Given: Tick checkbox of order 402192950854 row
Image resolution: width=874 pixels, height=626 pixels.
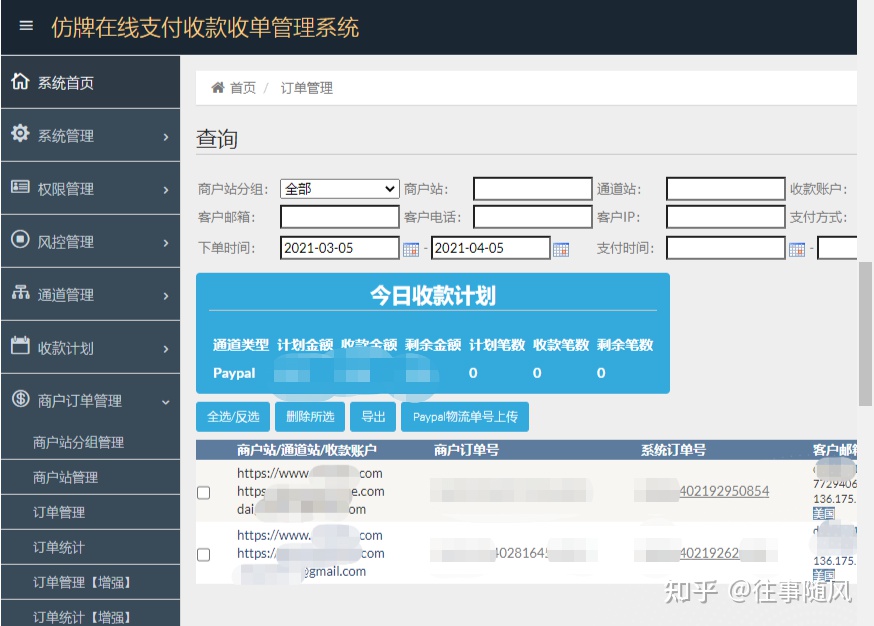Looking at the screenshot, I should (203, 492).
